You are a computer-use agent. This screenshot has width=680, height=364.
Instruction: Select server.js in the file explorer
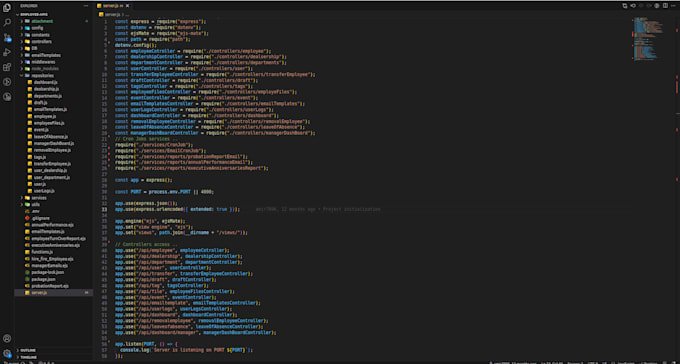[x=53, y=293]
